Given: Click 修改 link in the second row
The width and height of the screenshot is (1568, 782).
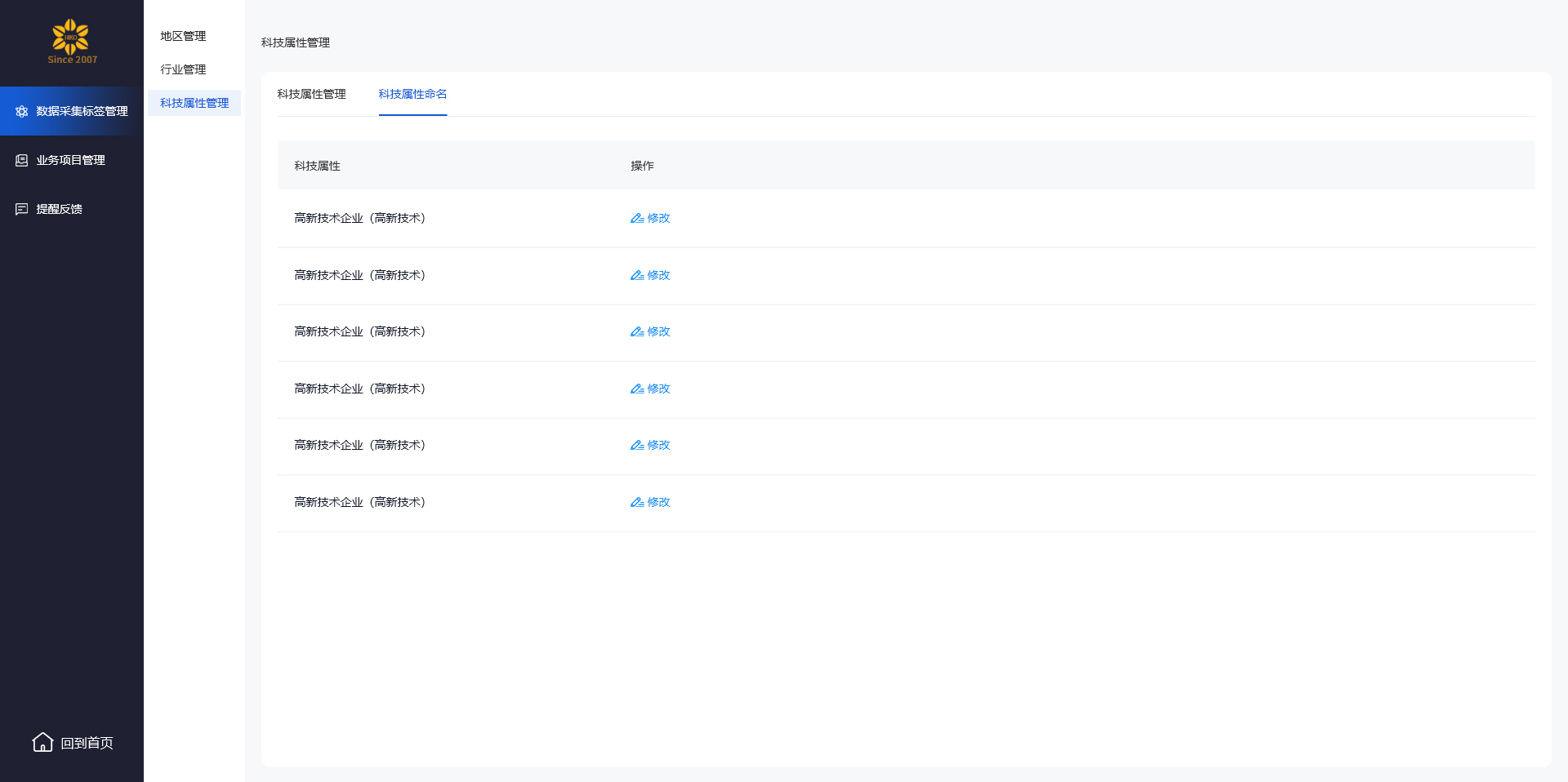Looking at the screenshot, I should tap(658, 275).
